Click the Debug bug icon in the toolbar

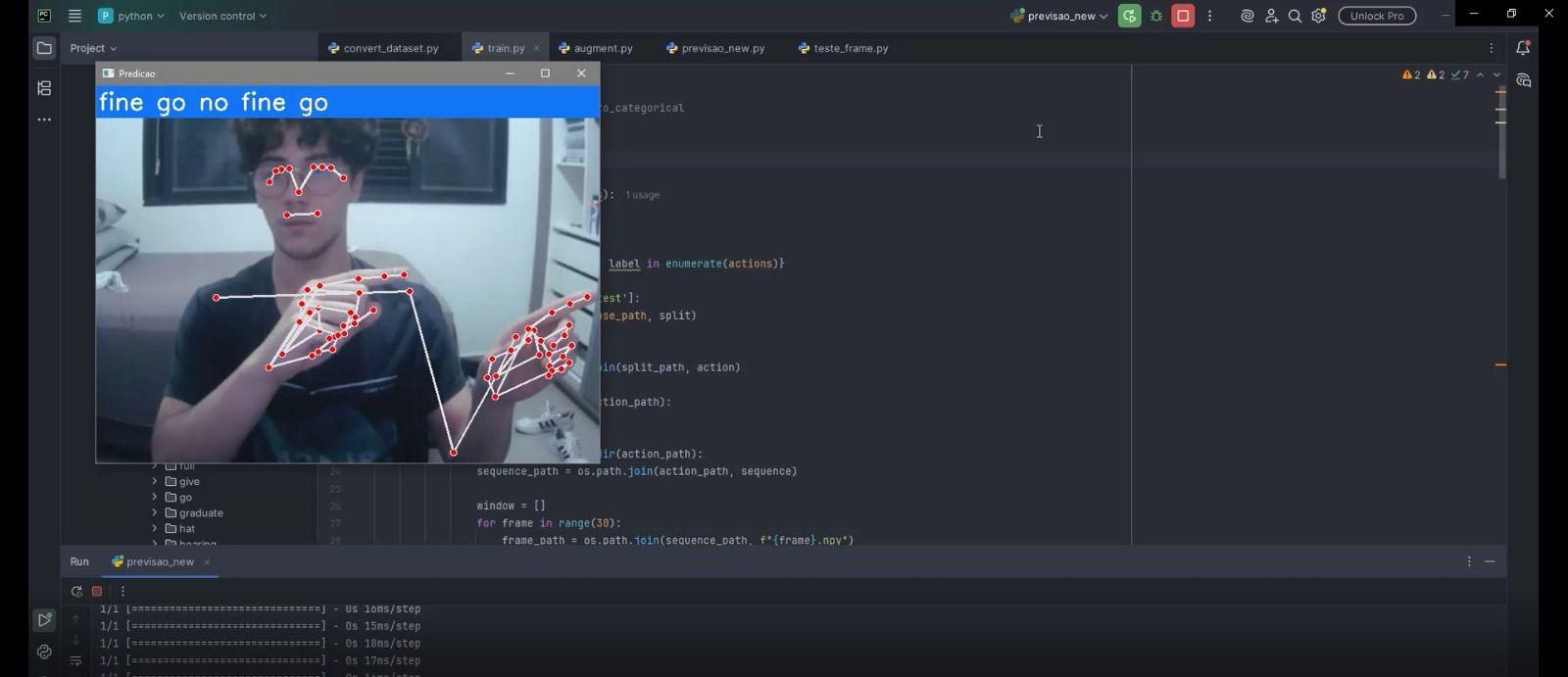pos(1156,17)
